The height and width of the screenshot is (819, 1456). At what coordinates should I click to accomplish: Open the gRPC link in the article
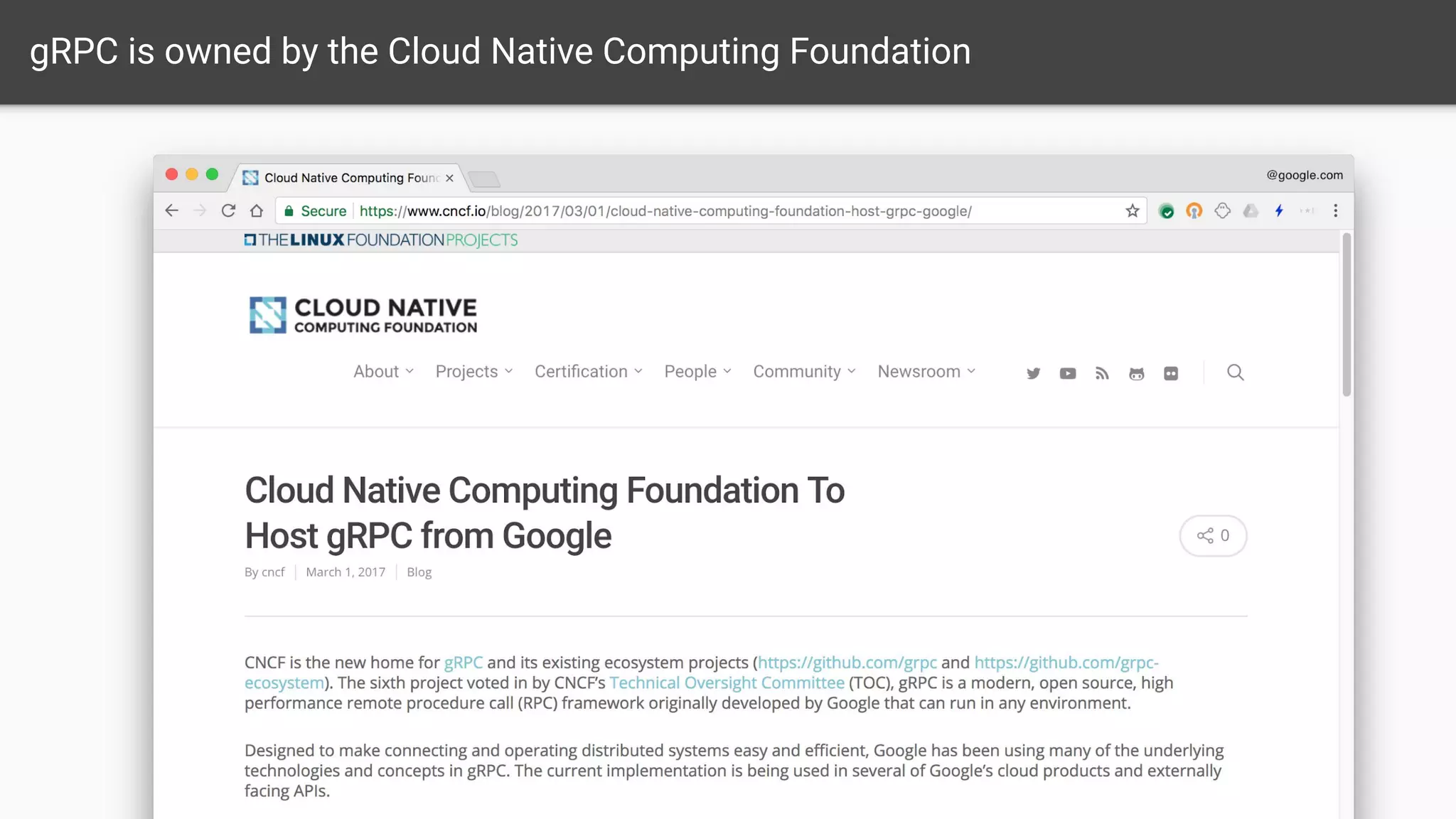(x=463, y=663)
